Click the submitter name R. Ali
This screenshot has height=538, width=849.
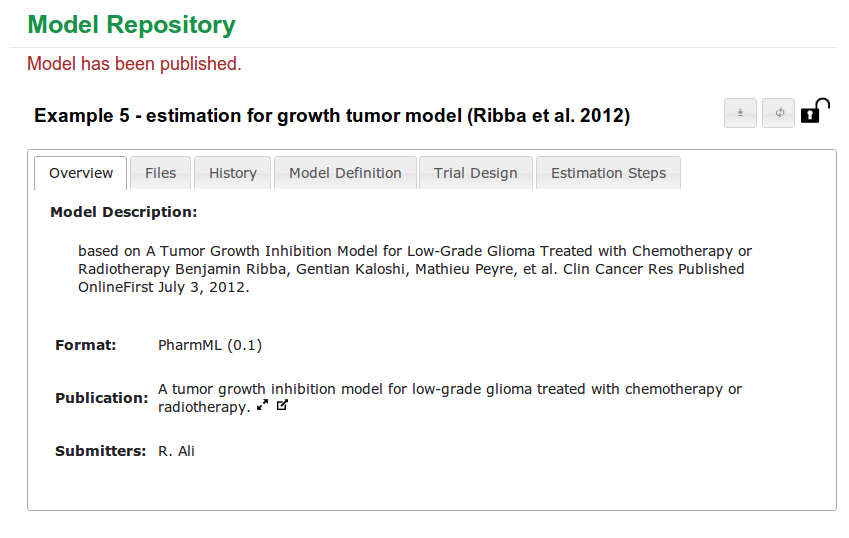point(176,451)
